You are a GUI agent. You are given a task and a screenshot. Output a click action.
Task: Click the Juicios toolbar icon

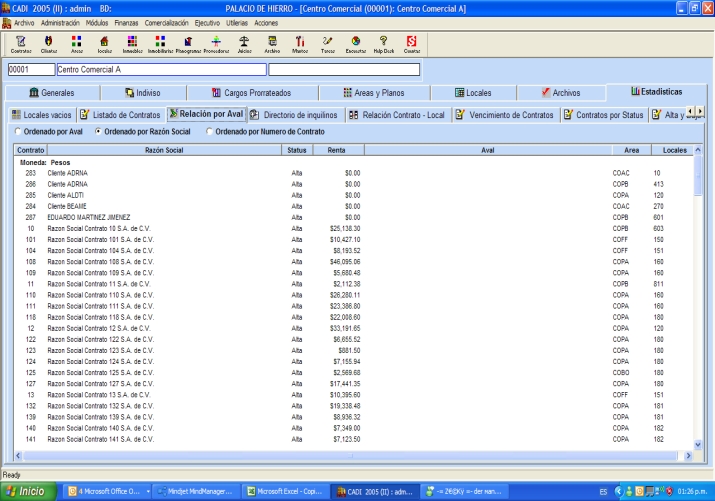coord(244,42)
